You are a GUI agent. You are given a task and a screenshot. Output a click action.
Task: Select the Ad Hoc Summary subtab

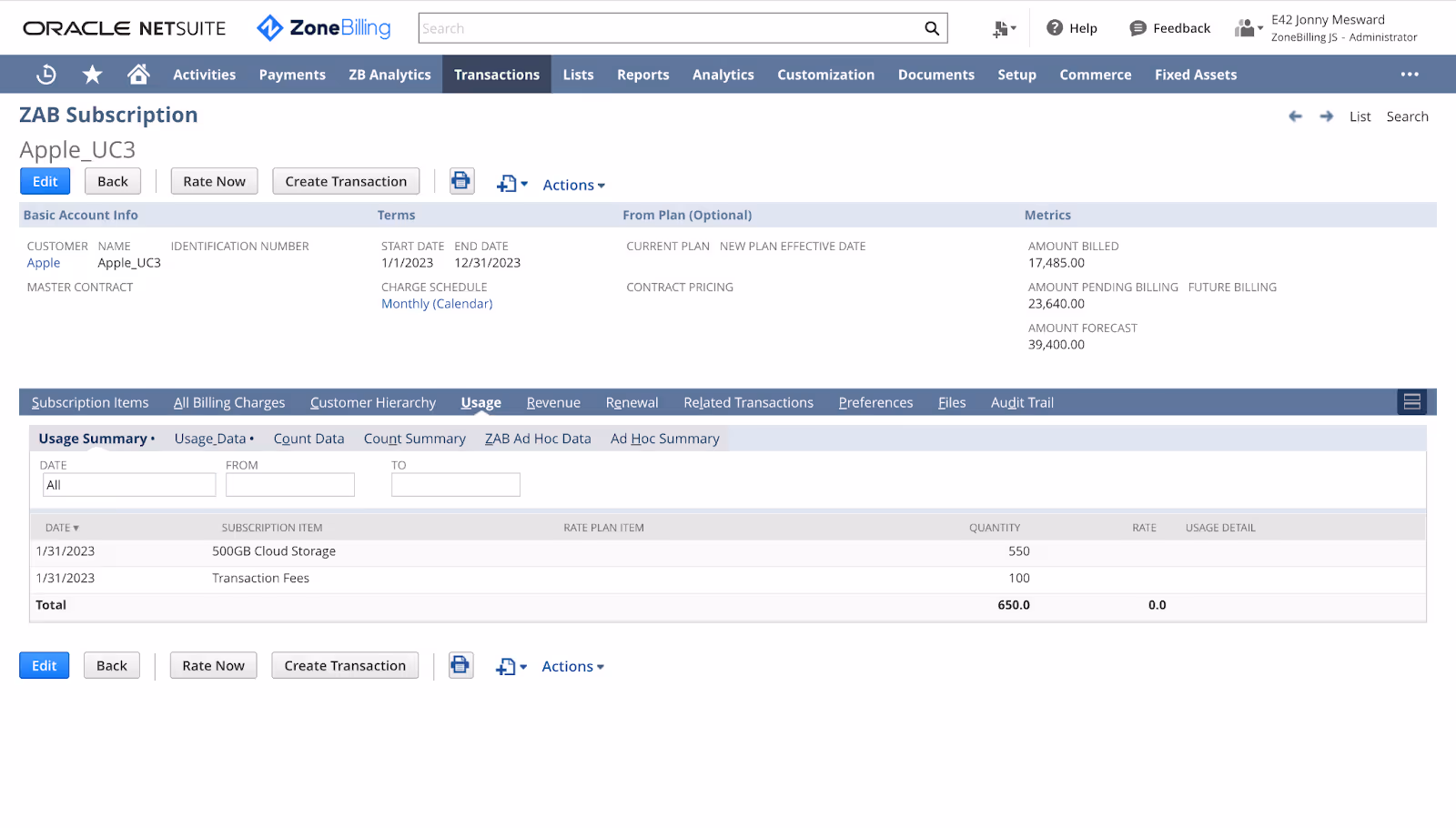[665, 439]
